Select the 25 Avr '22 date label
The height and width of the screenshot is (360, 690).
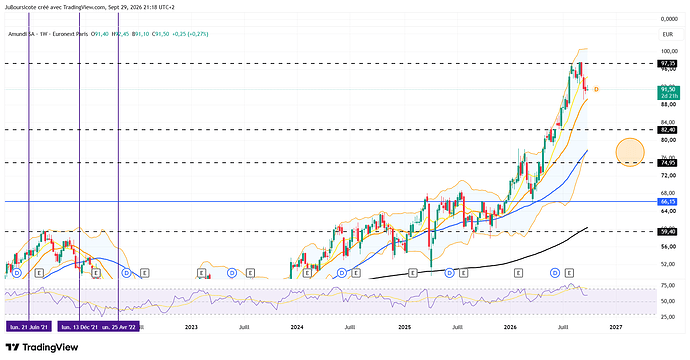120,327
